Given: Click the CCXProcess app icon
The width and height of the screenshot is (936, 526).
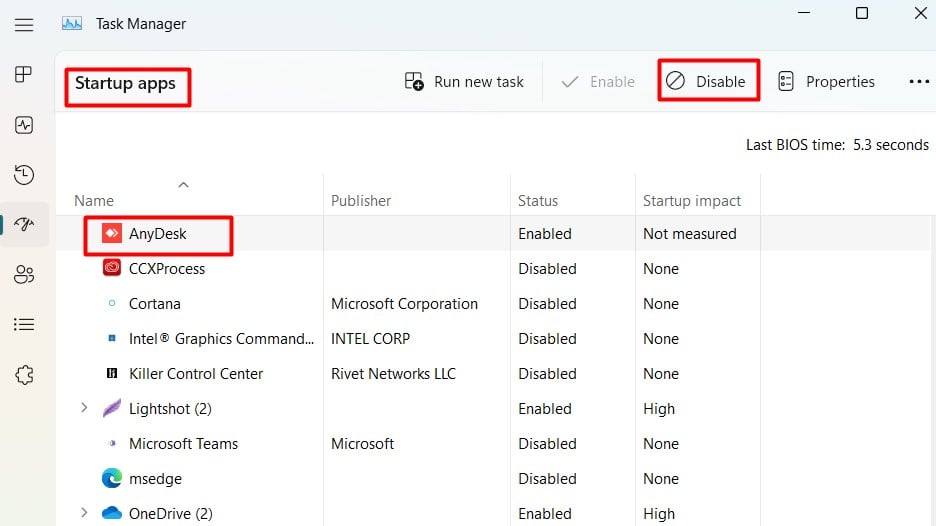Looking at the screenshot, I should coord(112,267).
